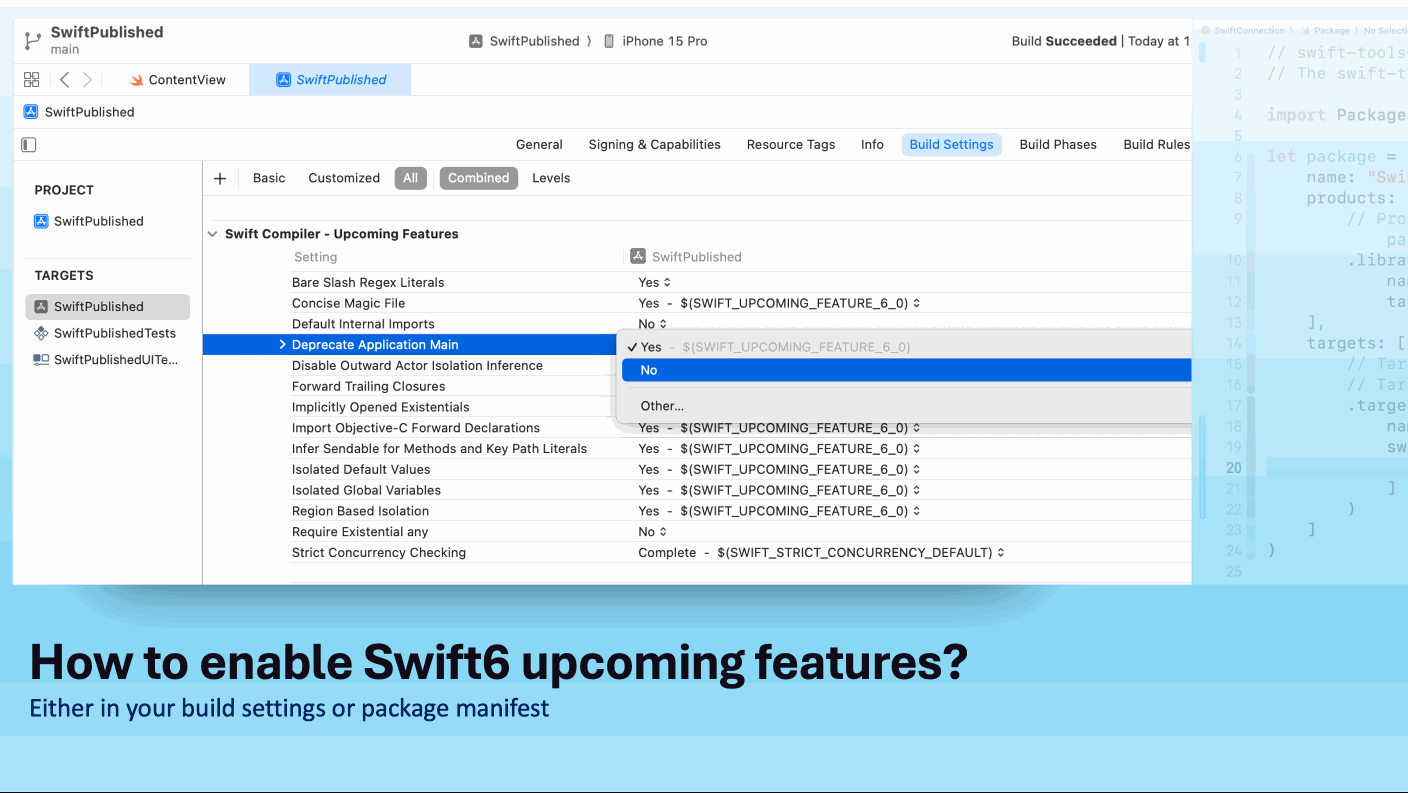Select the Forward Trailing Closures setting
1408x793 pixels.
coord(368,386)
